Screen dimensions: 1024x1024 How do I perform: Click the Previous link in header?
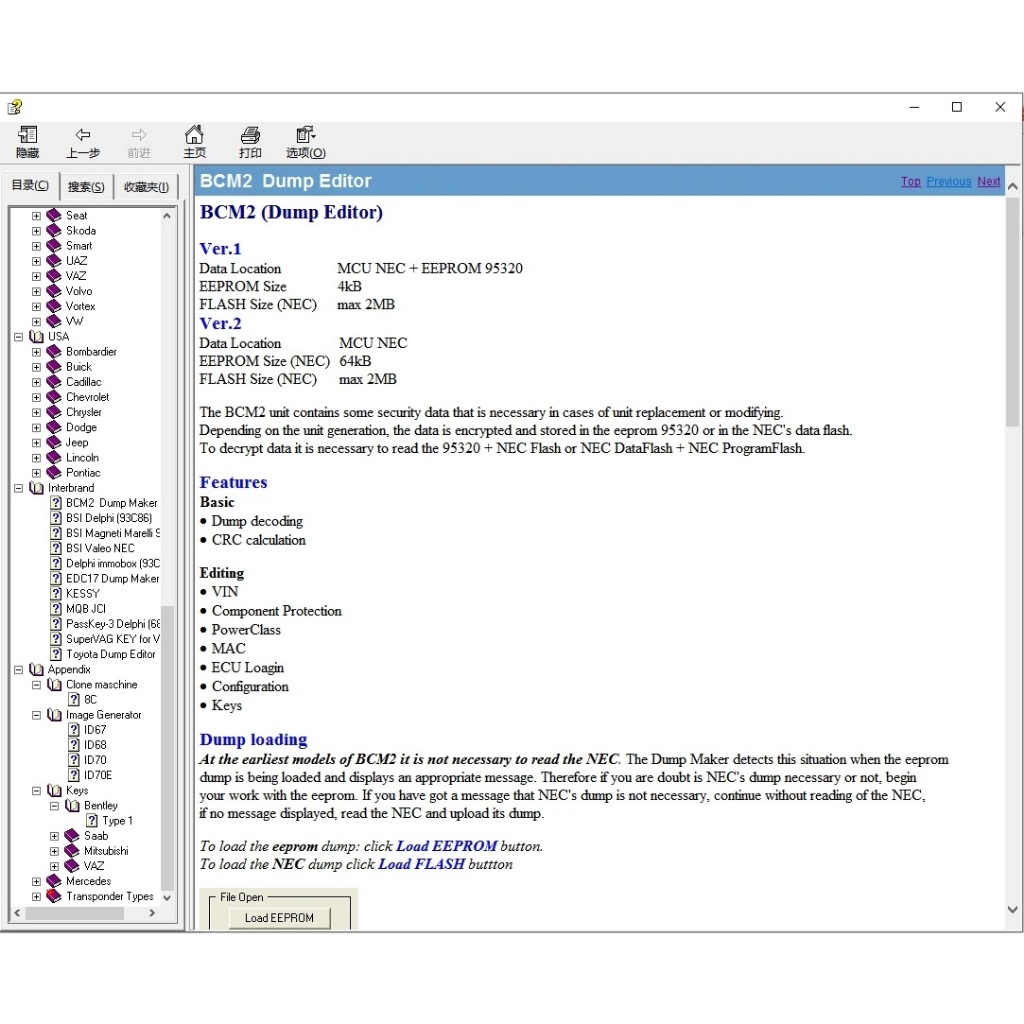pos(948,182)
